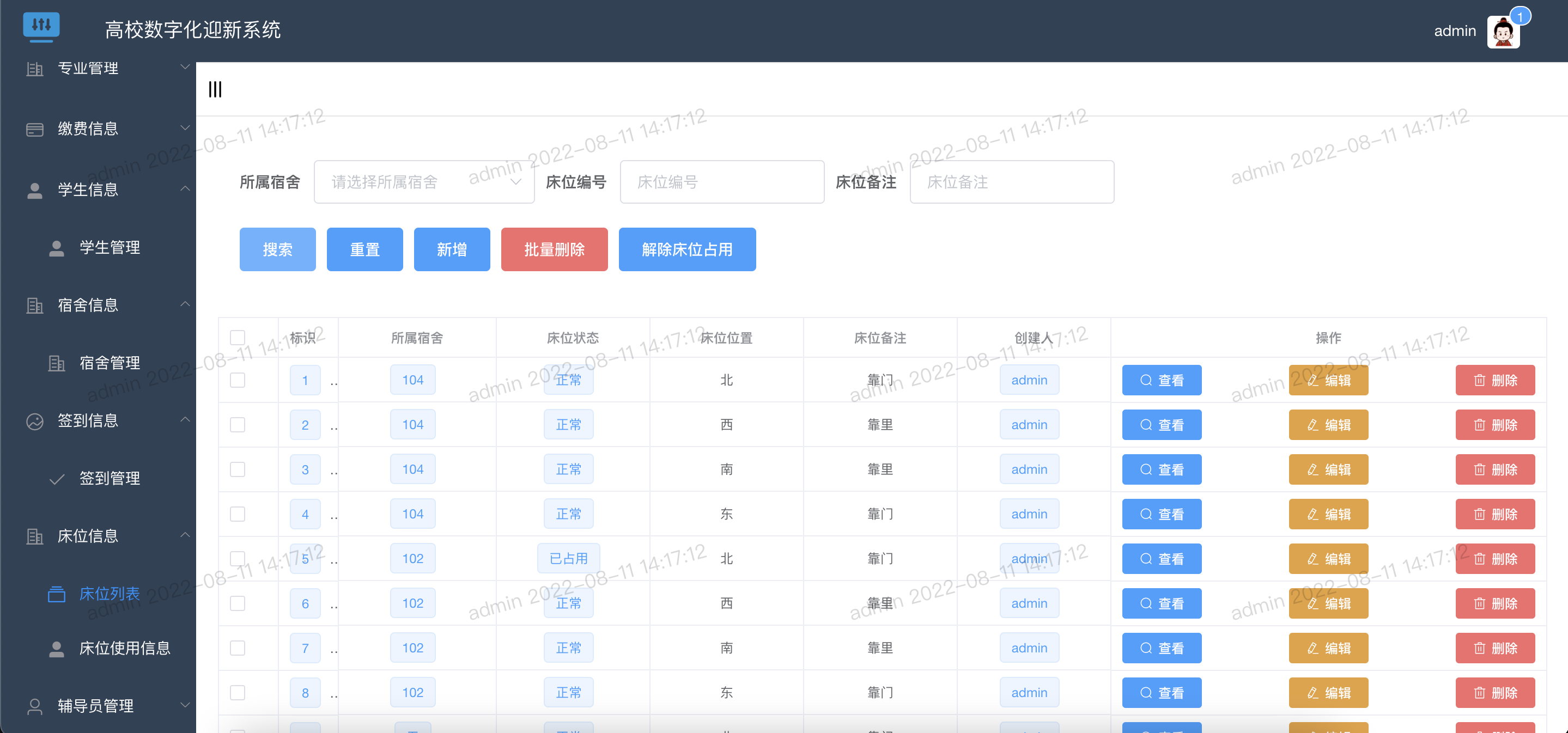Toggle the select-all checkbox in table header

pyautogui.click(x=238, y=338)
